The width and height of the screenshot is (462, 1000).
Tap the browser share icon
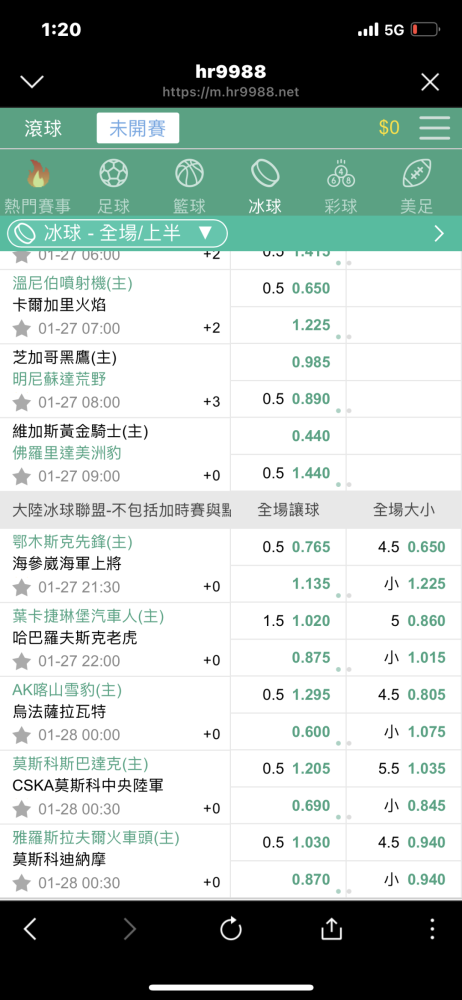(331, 929)
